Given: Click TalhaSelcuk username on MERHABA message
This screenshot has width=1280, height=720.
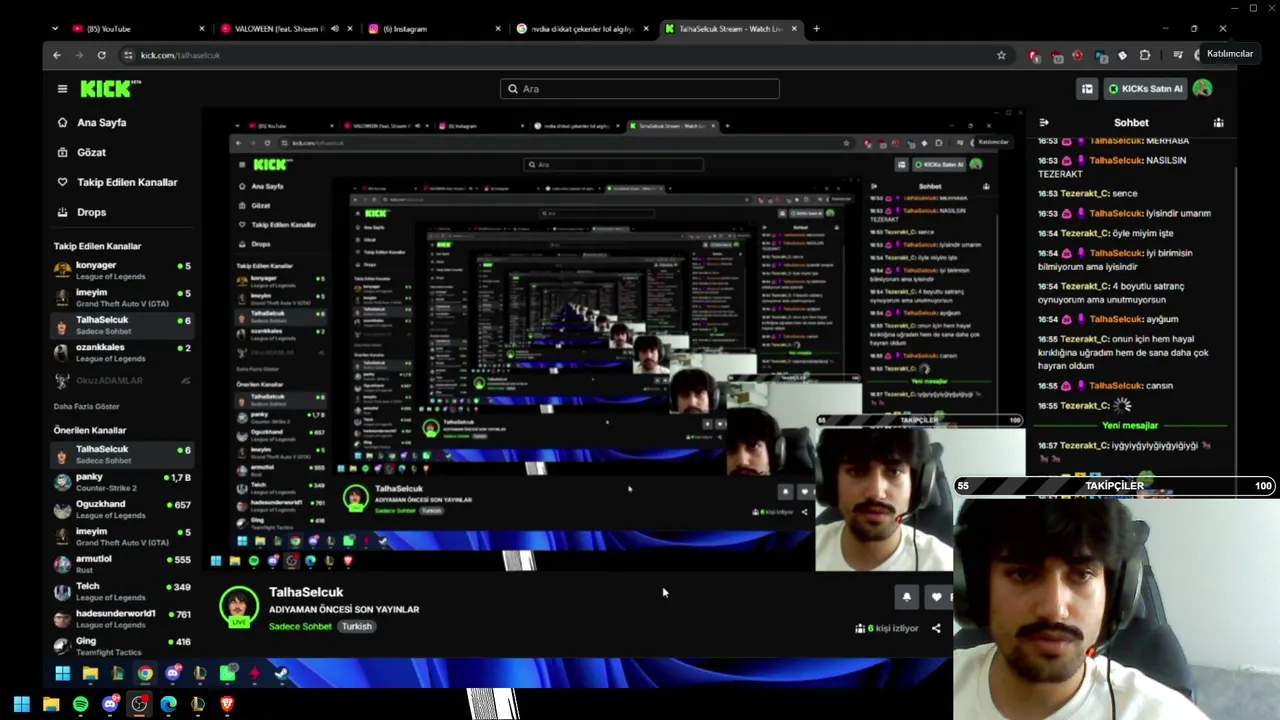Looking at the screenshot, I should 1116,141.
